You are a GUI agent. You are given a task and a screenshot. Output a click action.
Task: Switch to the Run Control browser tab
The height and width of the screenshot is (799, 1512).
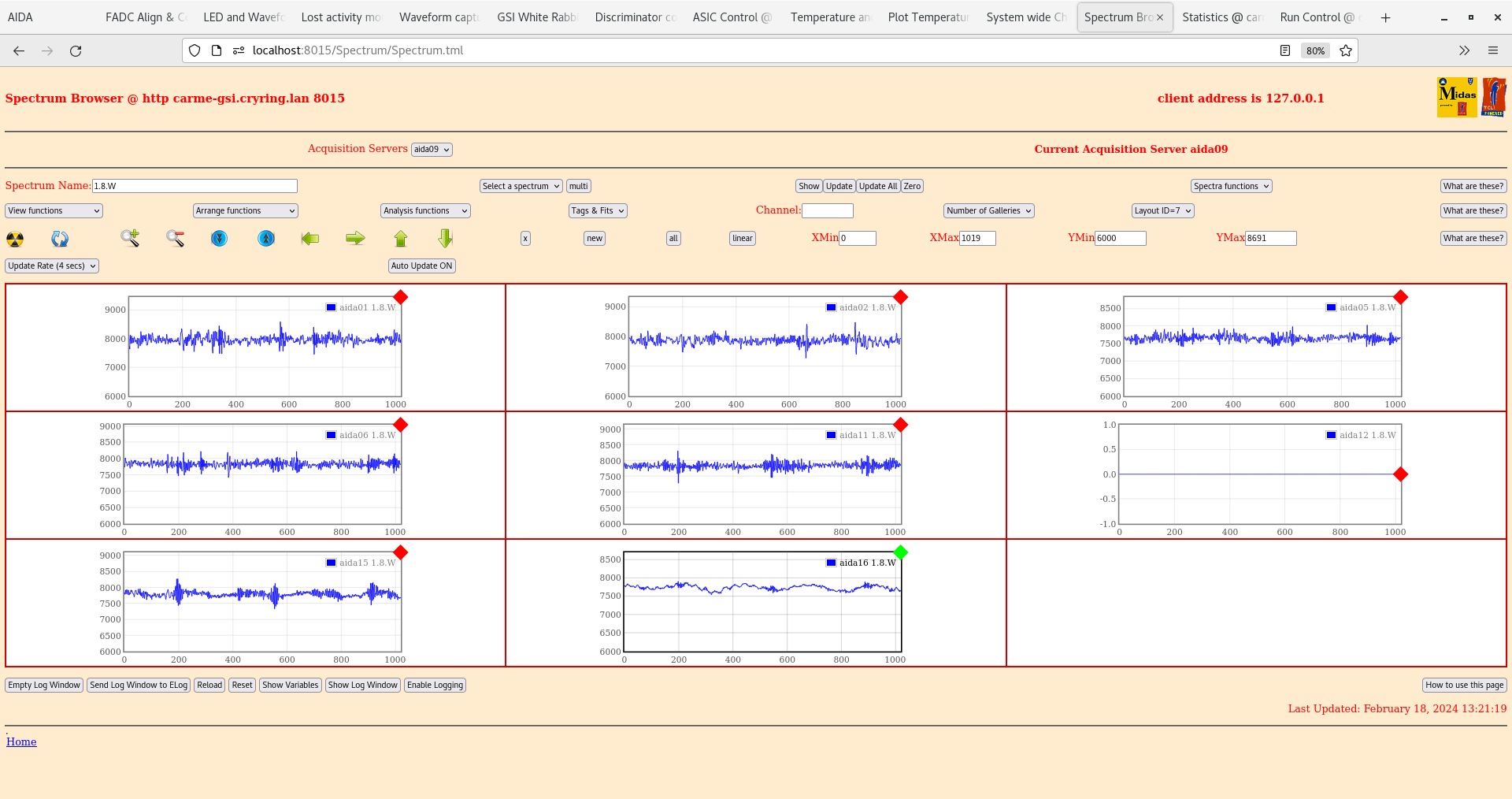(1316, 17)
